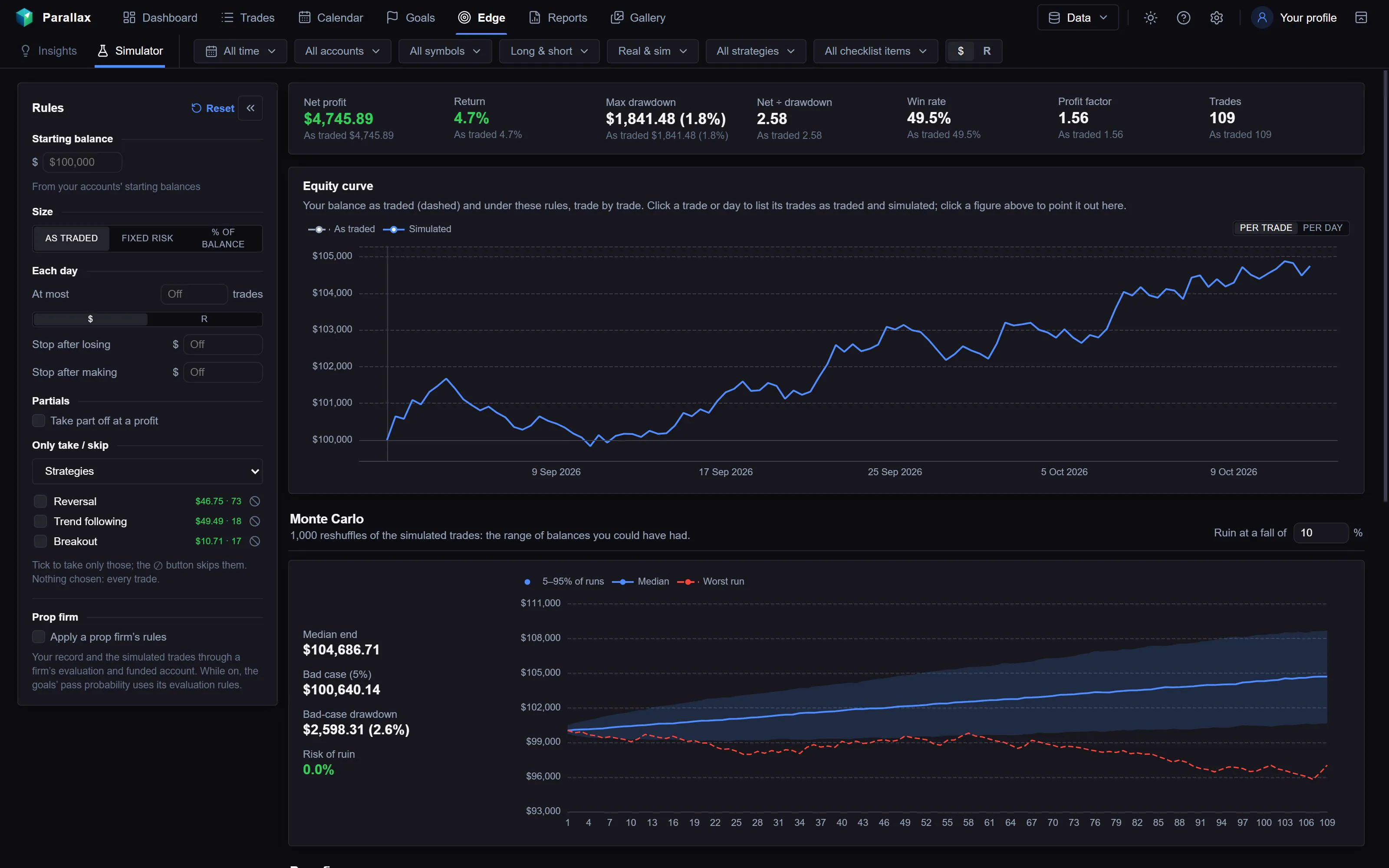
Task: Click the Profit factor figure
Action: click(1073, 118)
